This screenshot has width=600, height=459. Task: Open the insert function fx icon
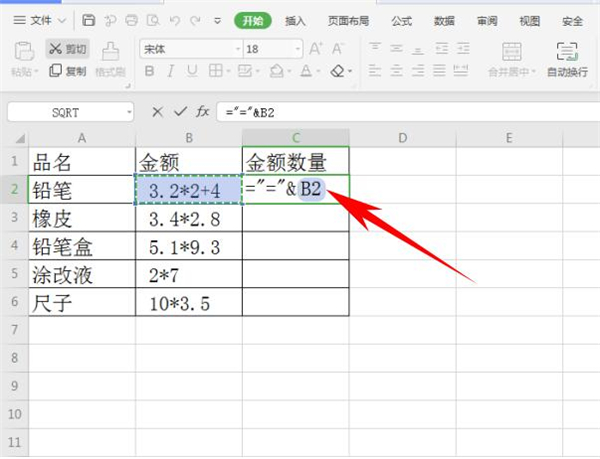click(x=203, y=112)
